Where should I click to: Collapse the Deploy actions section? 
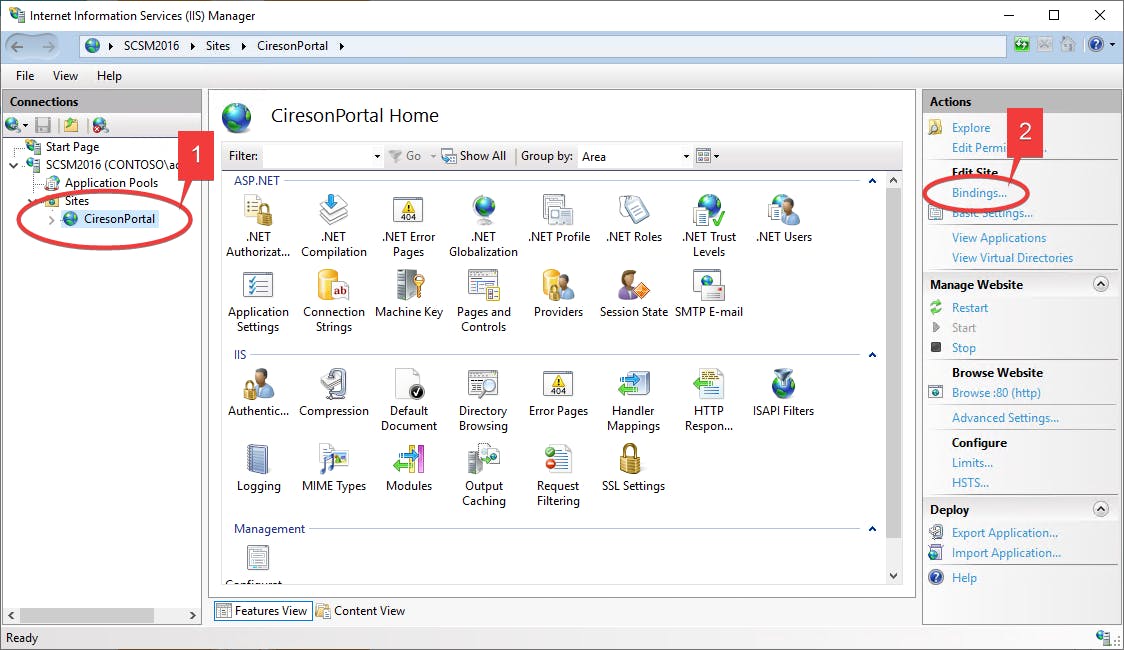click(1101, 509)
